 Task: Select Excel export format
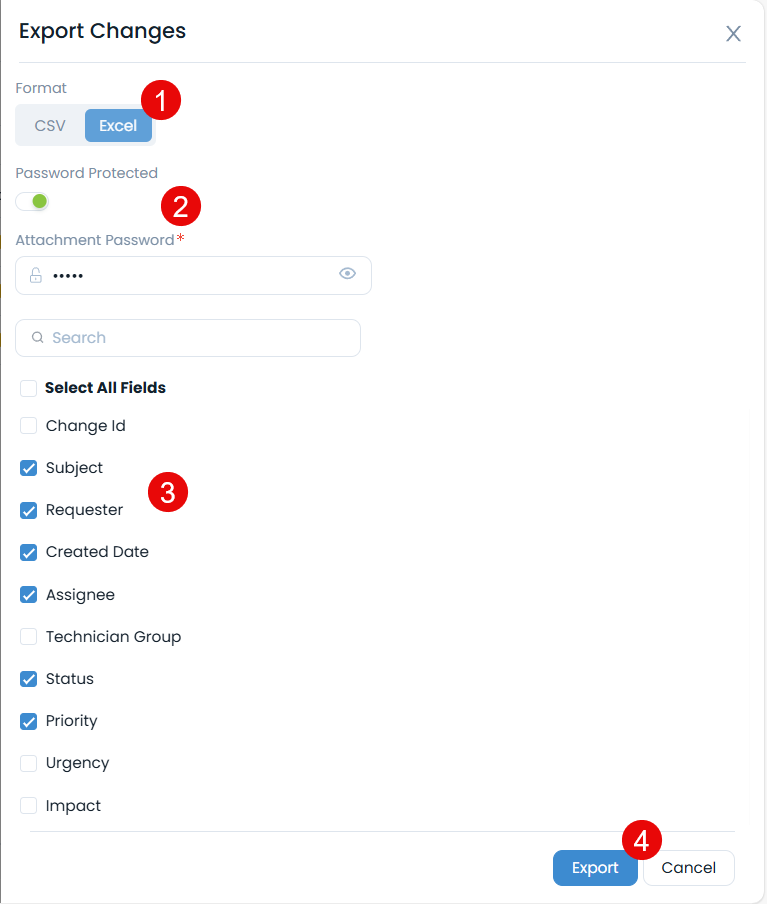coord(118,126)
